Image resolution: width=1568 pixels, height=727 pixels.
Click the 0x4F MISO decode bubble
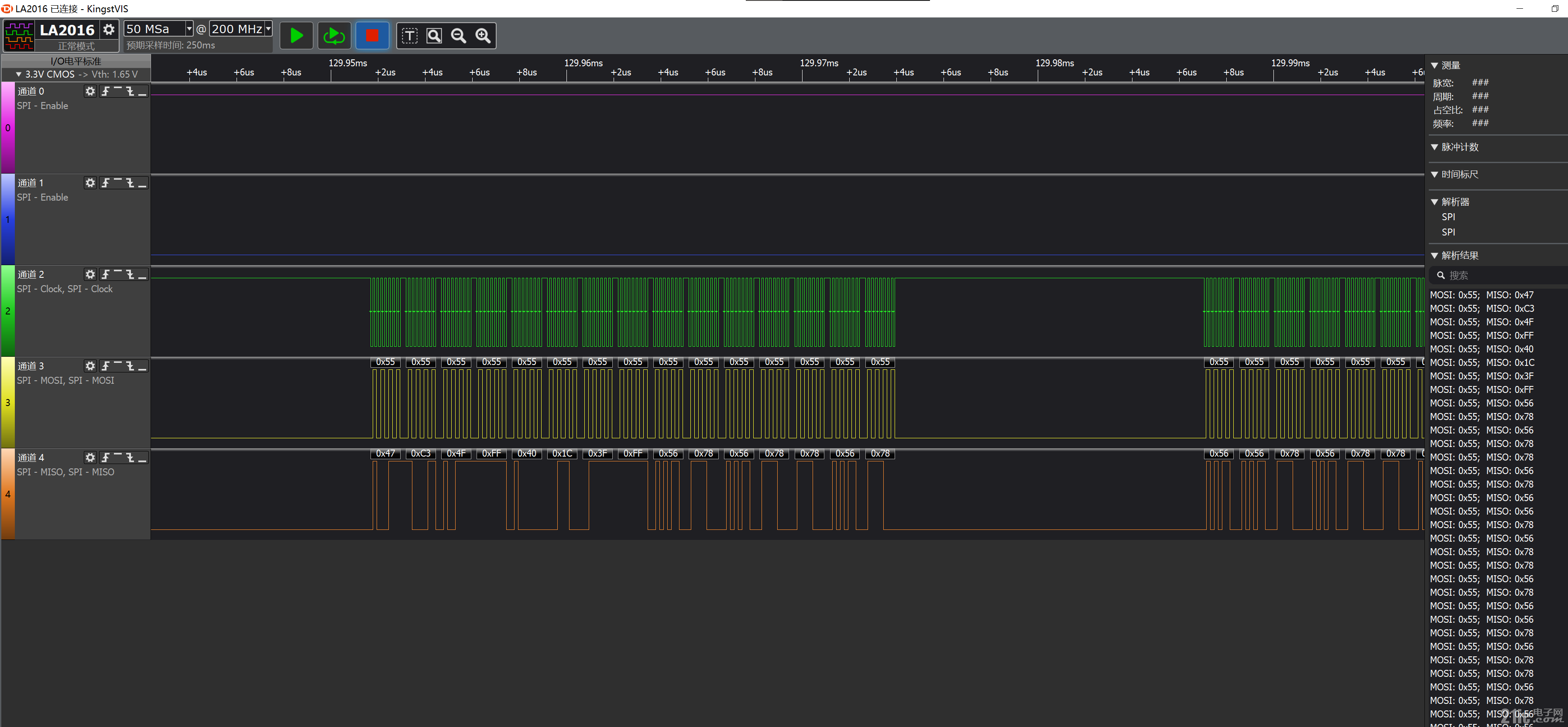point(456,454)
